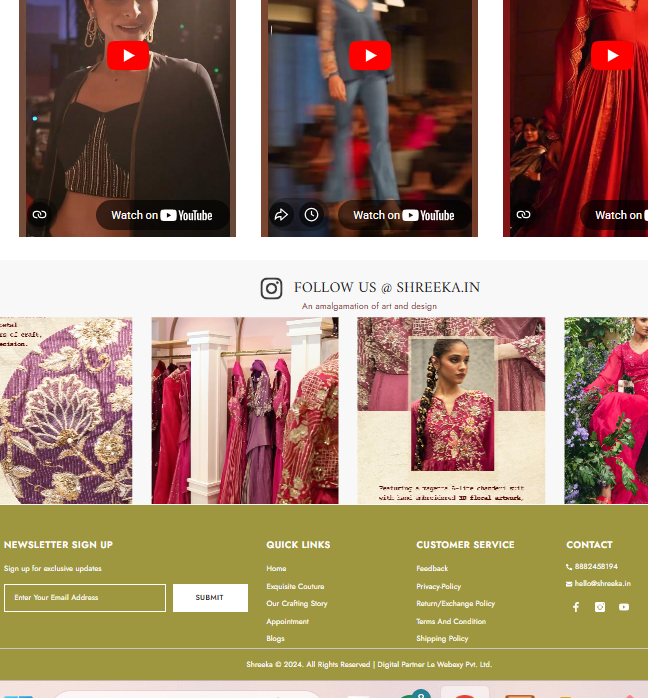Image resolution: width=648 pixels, height=698 pixels.
Task: Open YouTube icon in footer contact
Action: click(x=624, y=607)
